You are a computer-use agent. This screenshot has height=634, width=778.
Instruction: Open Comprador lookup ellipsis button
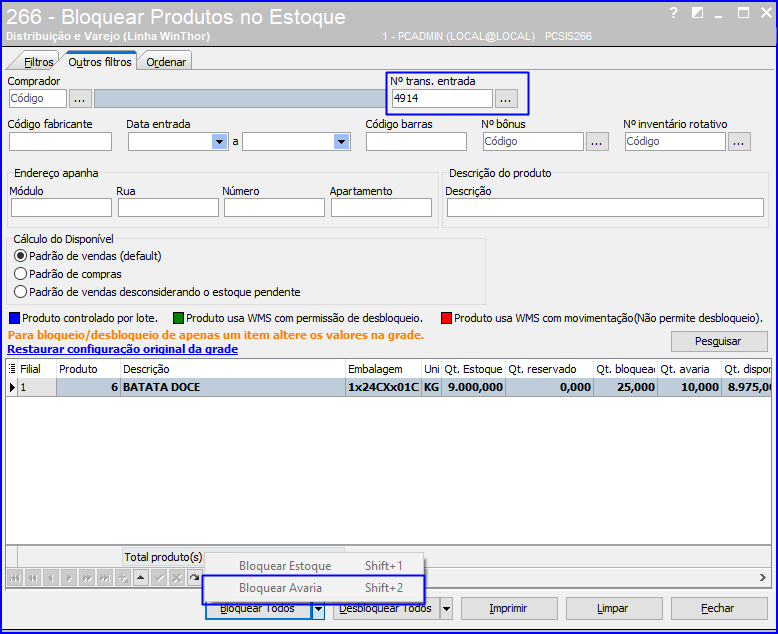click(x=80, y=99)
